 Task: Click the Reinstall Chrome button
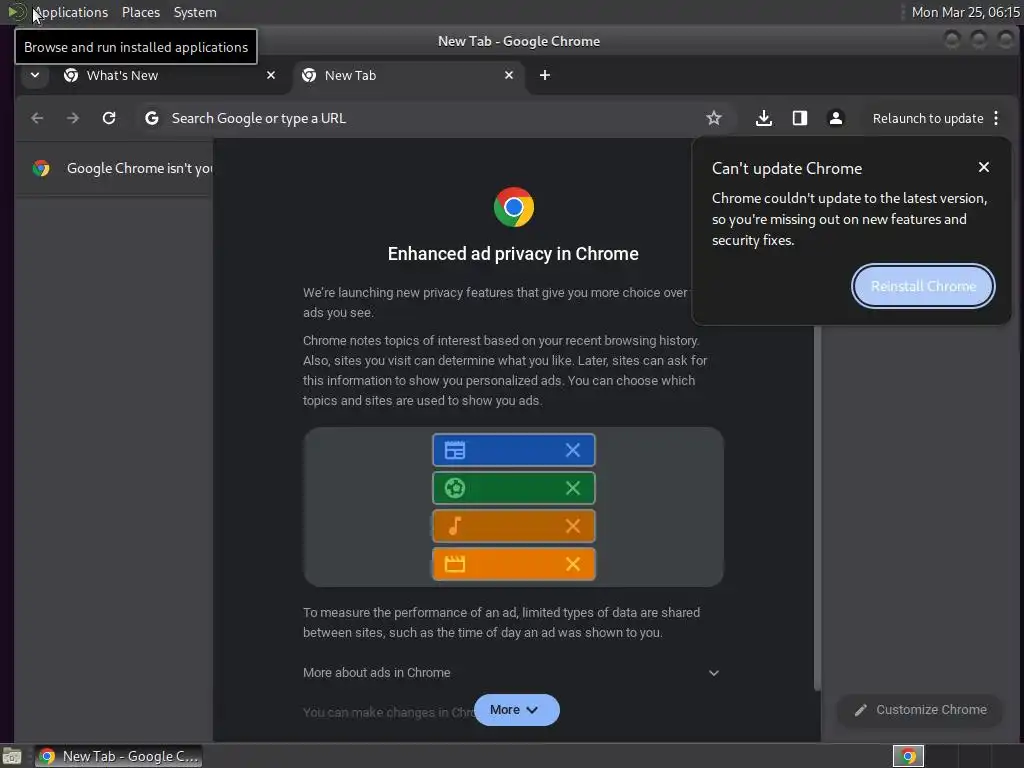pos(923,286)
